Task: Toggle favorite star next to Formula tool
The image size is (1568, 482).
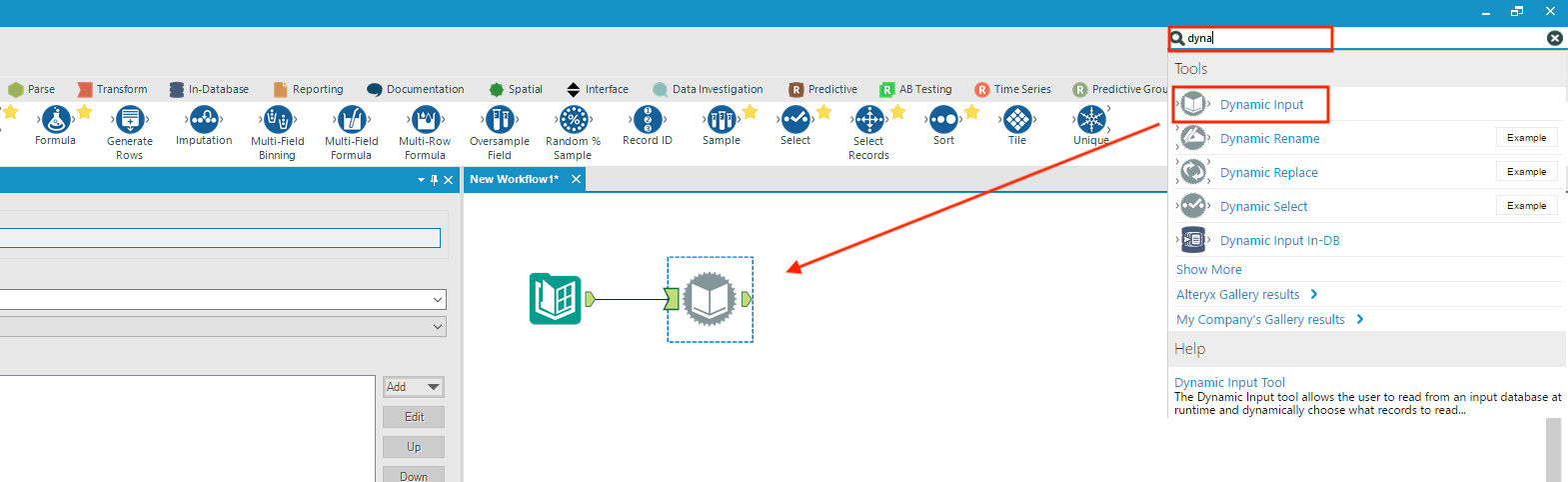Action: (x=84, y=112)
